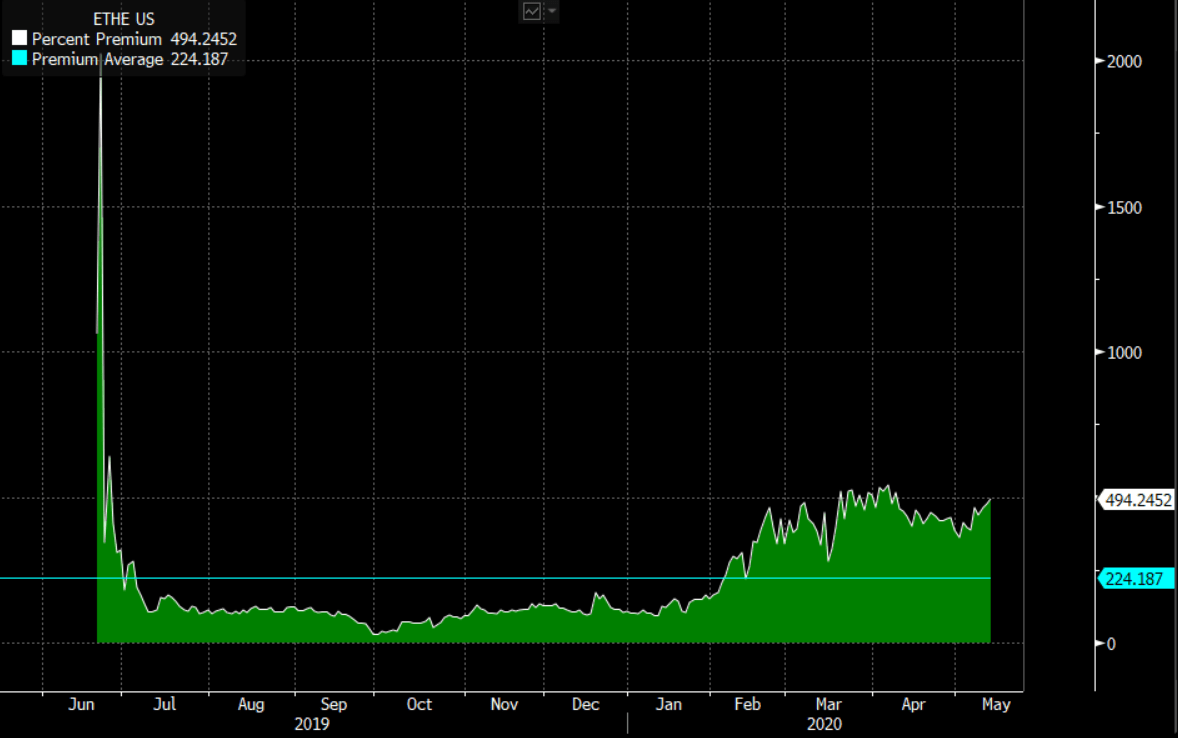Click the cyan Premium Average legend swatch
1178x738 pixels.
(x=19, y=60)
